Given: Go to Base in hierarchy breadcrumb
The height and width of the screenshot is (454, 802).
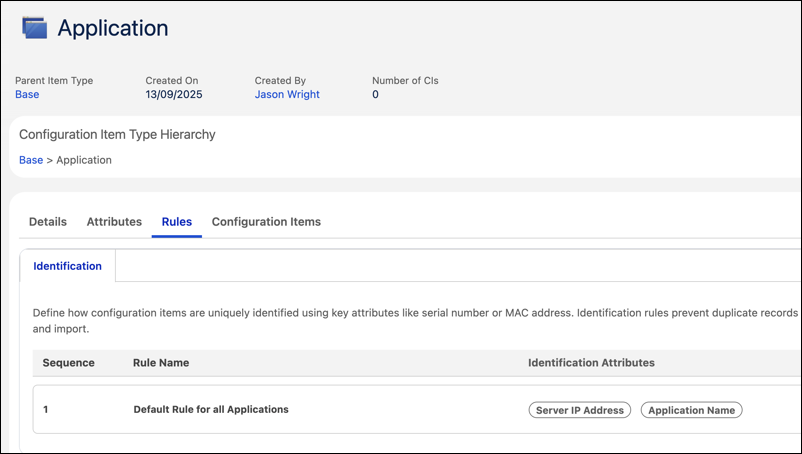Looking at the screenshot, I should point(31,160).
